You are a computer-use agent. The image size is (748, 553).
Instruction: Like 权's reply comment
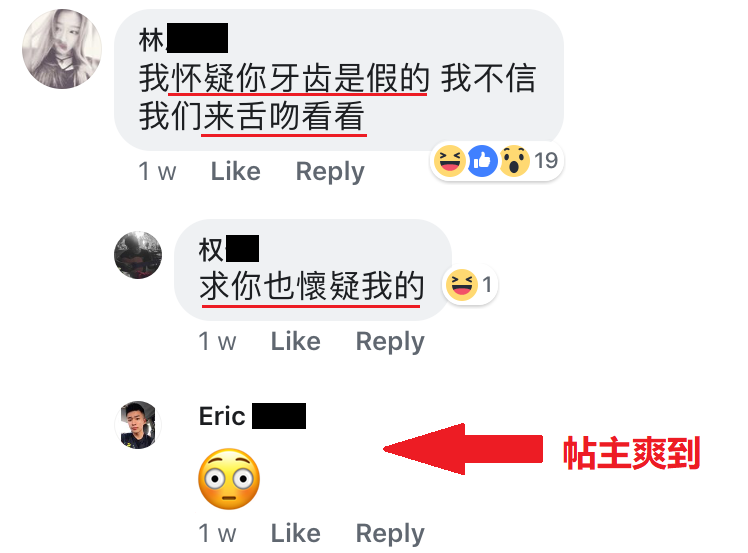coord(296,342)
